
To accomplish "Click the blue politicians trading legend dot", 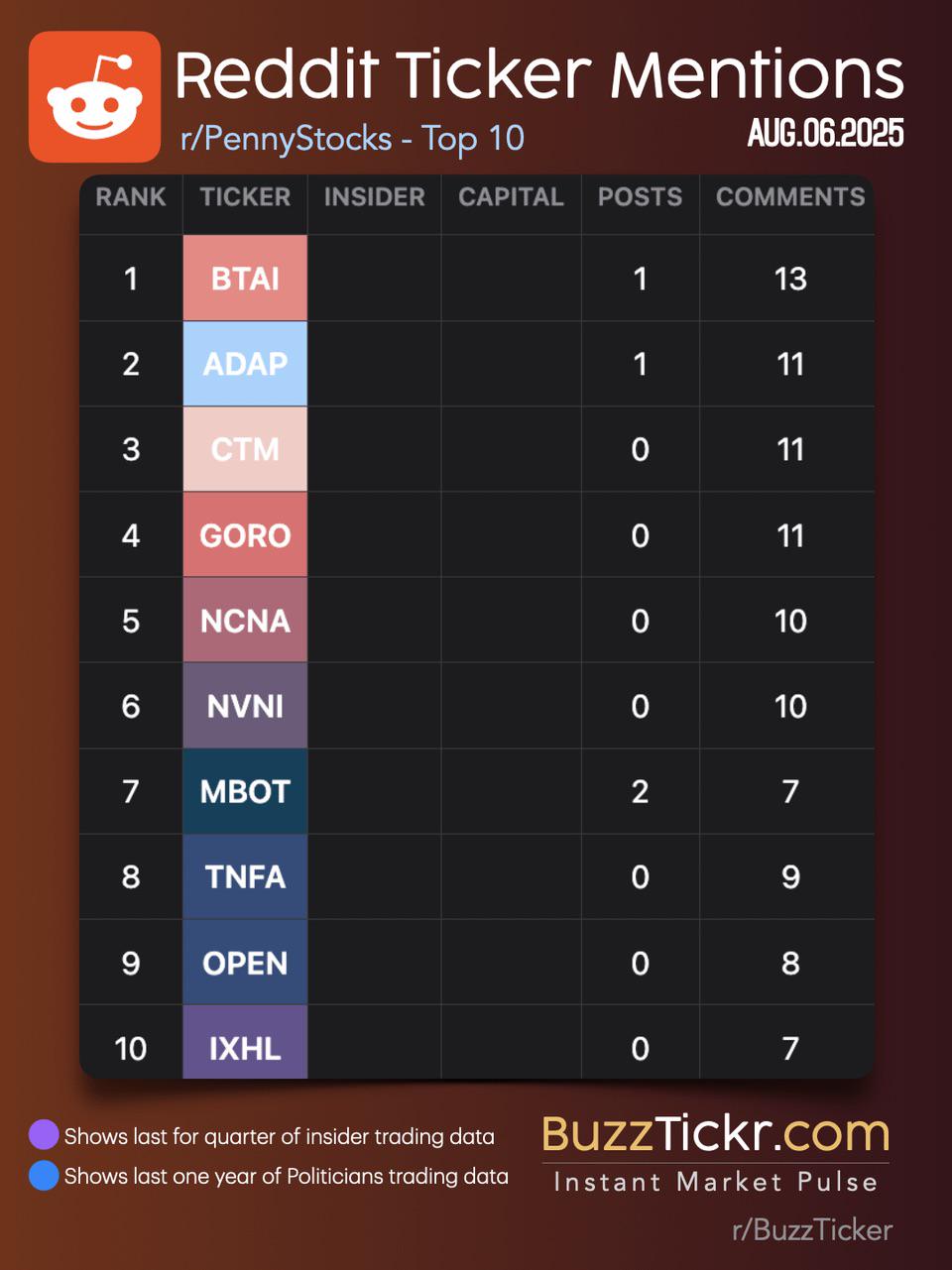I will click(x=44, y=1175).
